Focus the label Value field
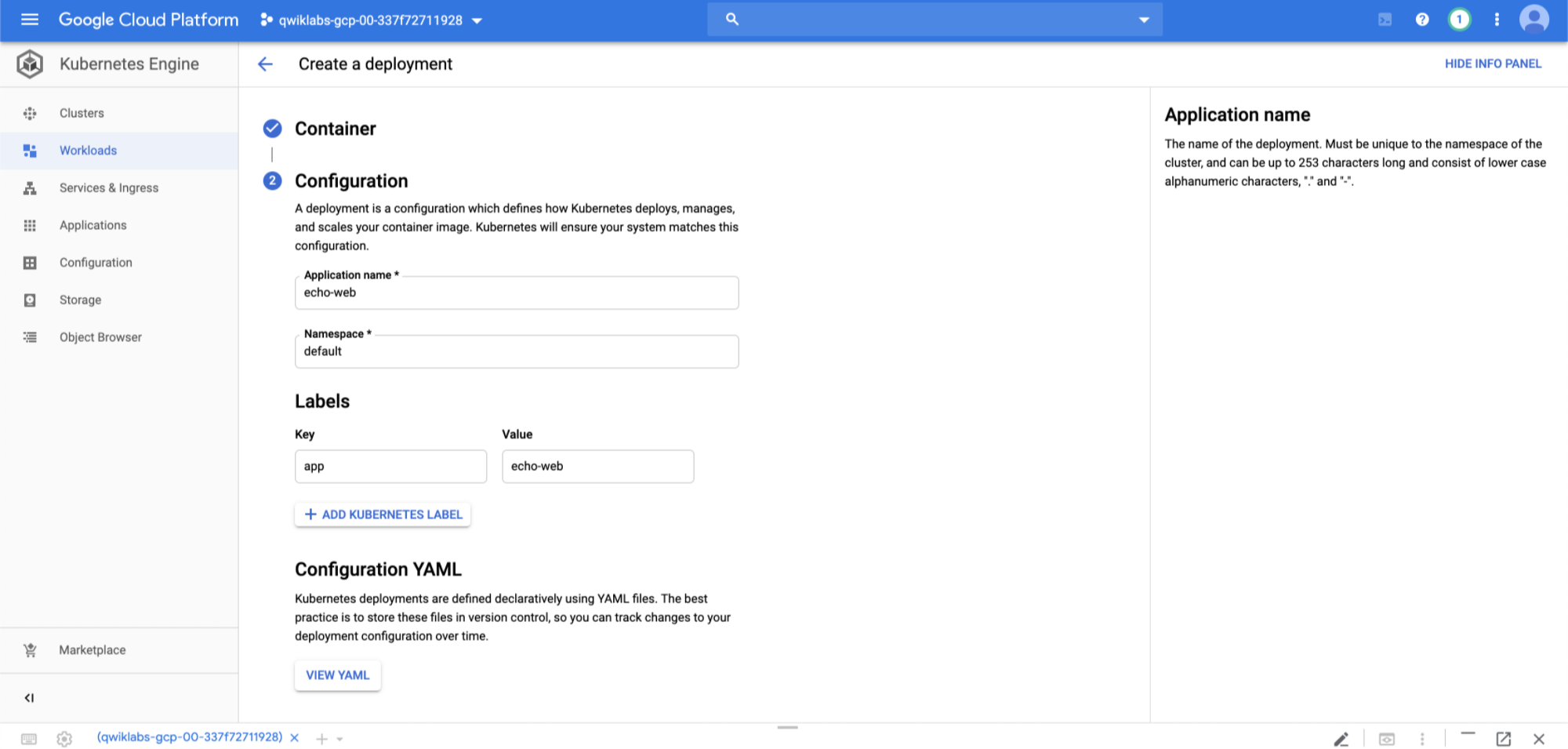 click(x=597, y=467)
